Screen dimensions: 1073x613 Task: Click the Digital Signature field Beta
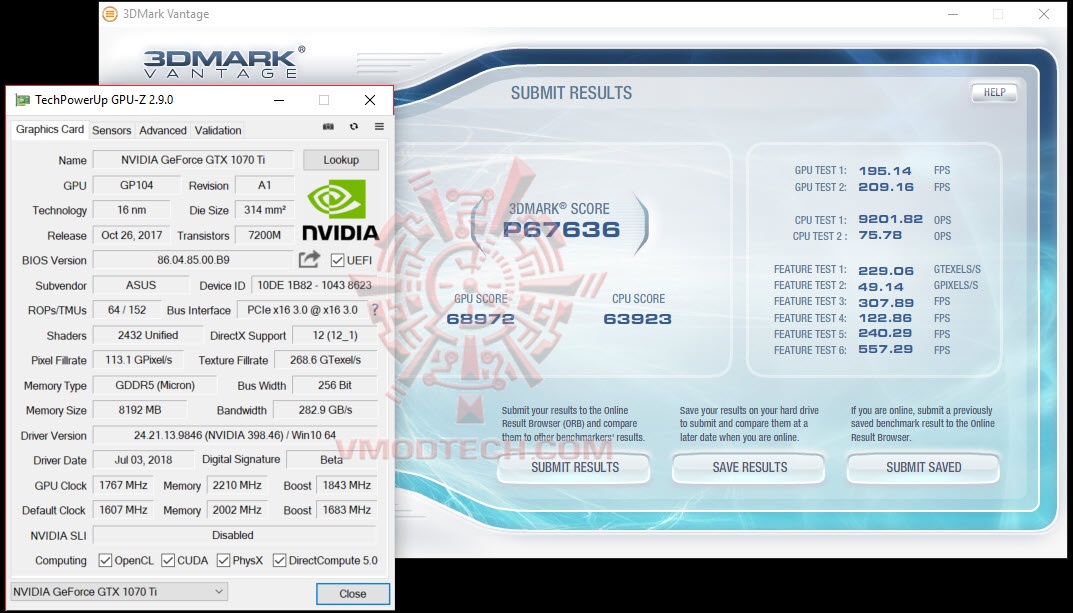coord(331,460)
